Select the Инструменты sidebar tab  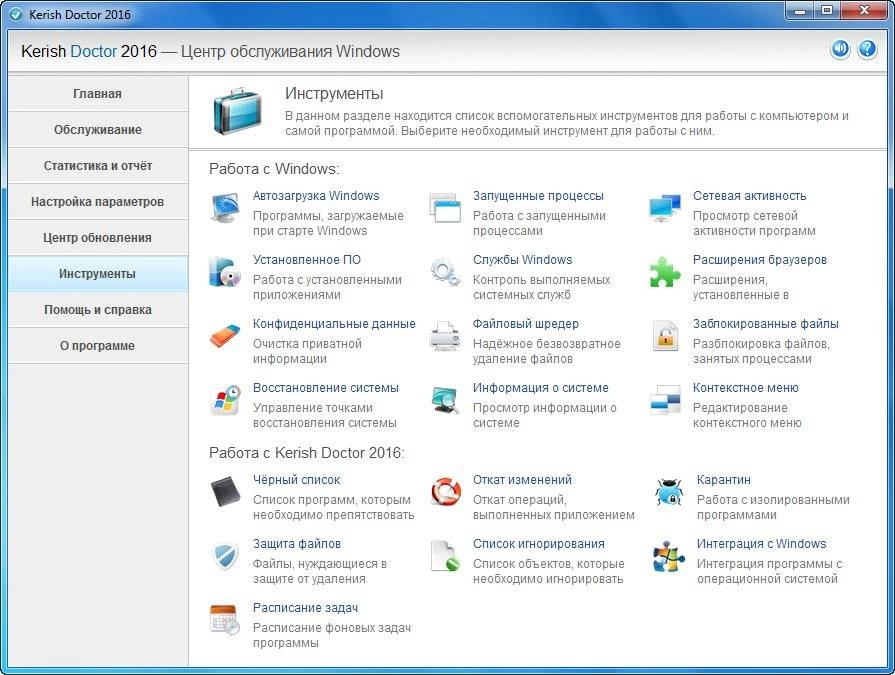pyautogui.click(x=98, y=274)
